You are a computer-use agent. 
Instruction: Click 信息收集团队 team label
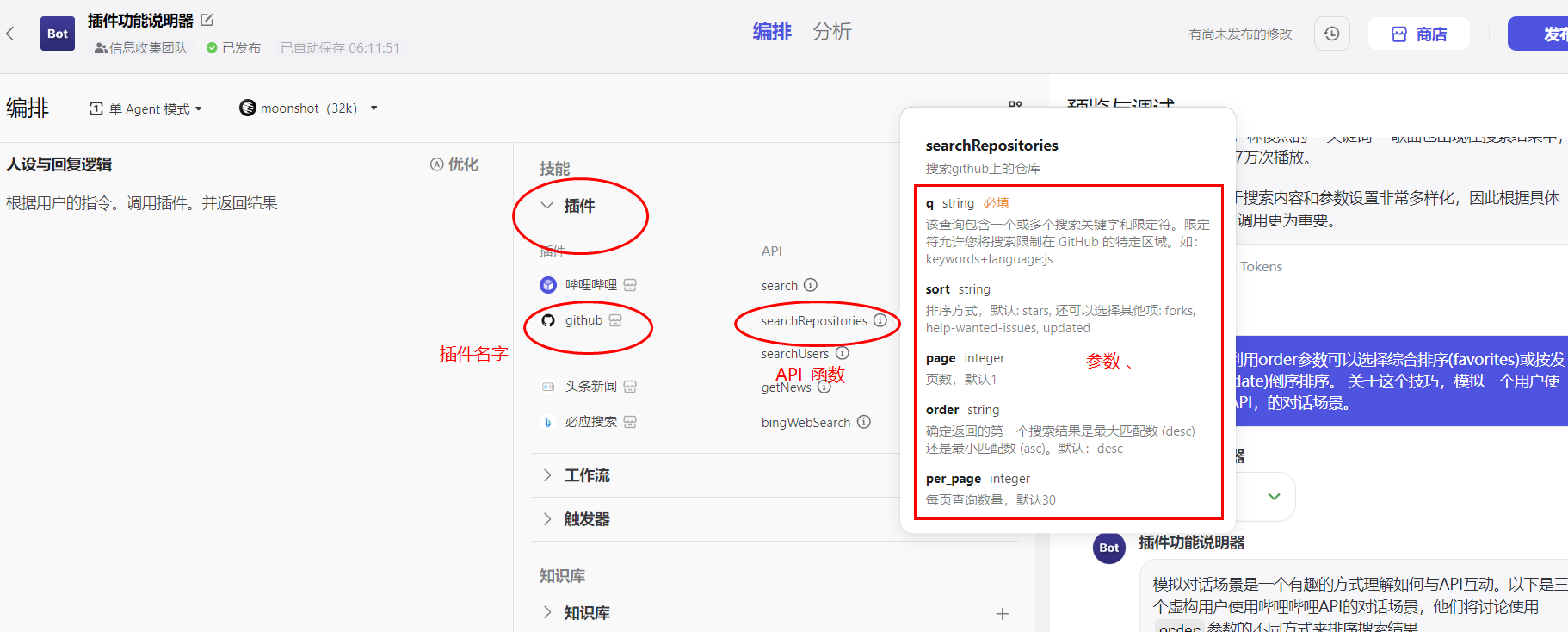[140, 48]
